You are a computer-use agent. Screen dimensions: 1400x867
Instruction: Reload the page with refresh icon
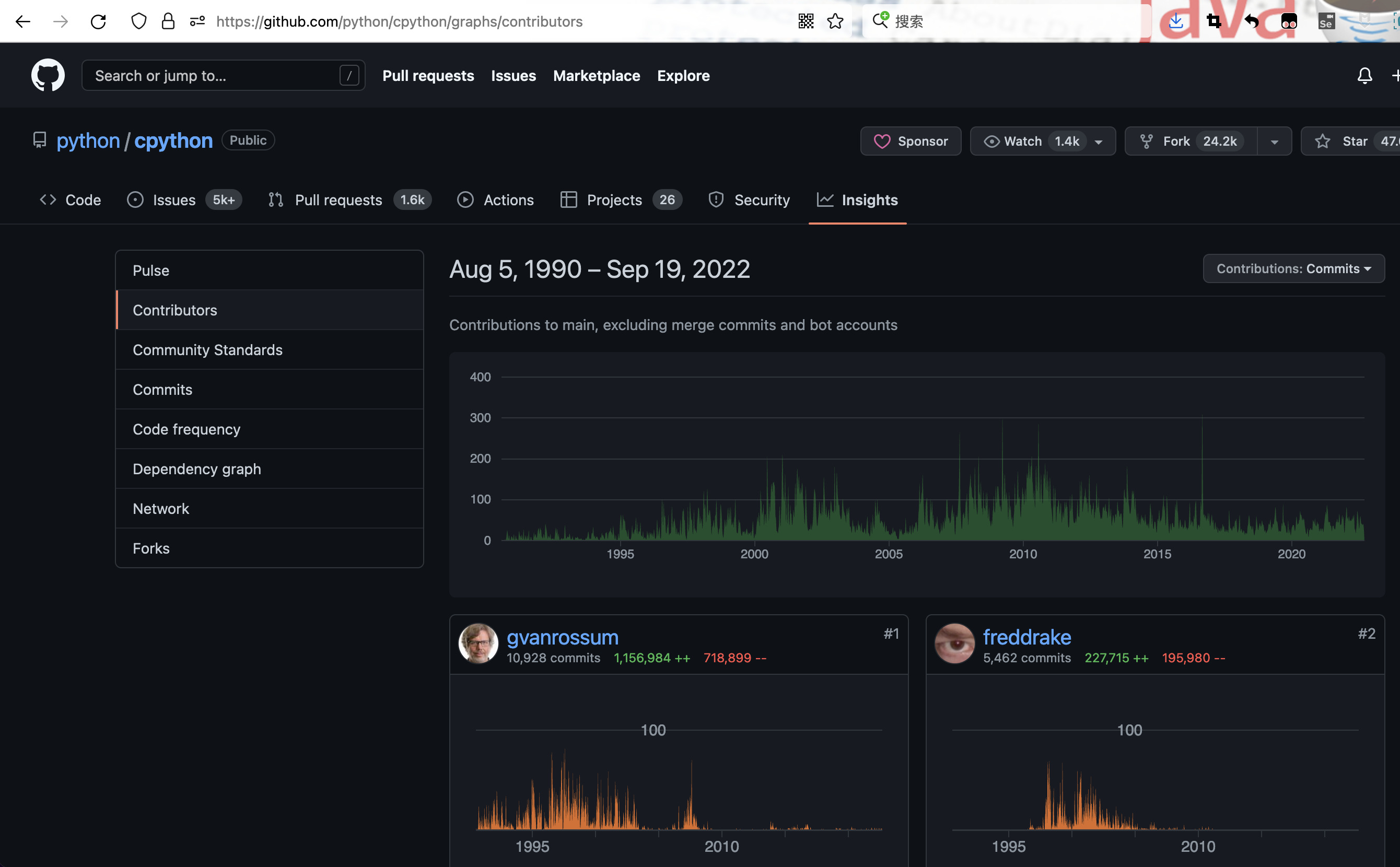99,22
